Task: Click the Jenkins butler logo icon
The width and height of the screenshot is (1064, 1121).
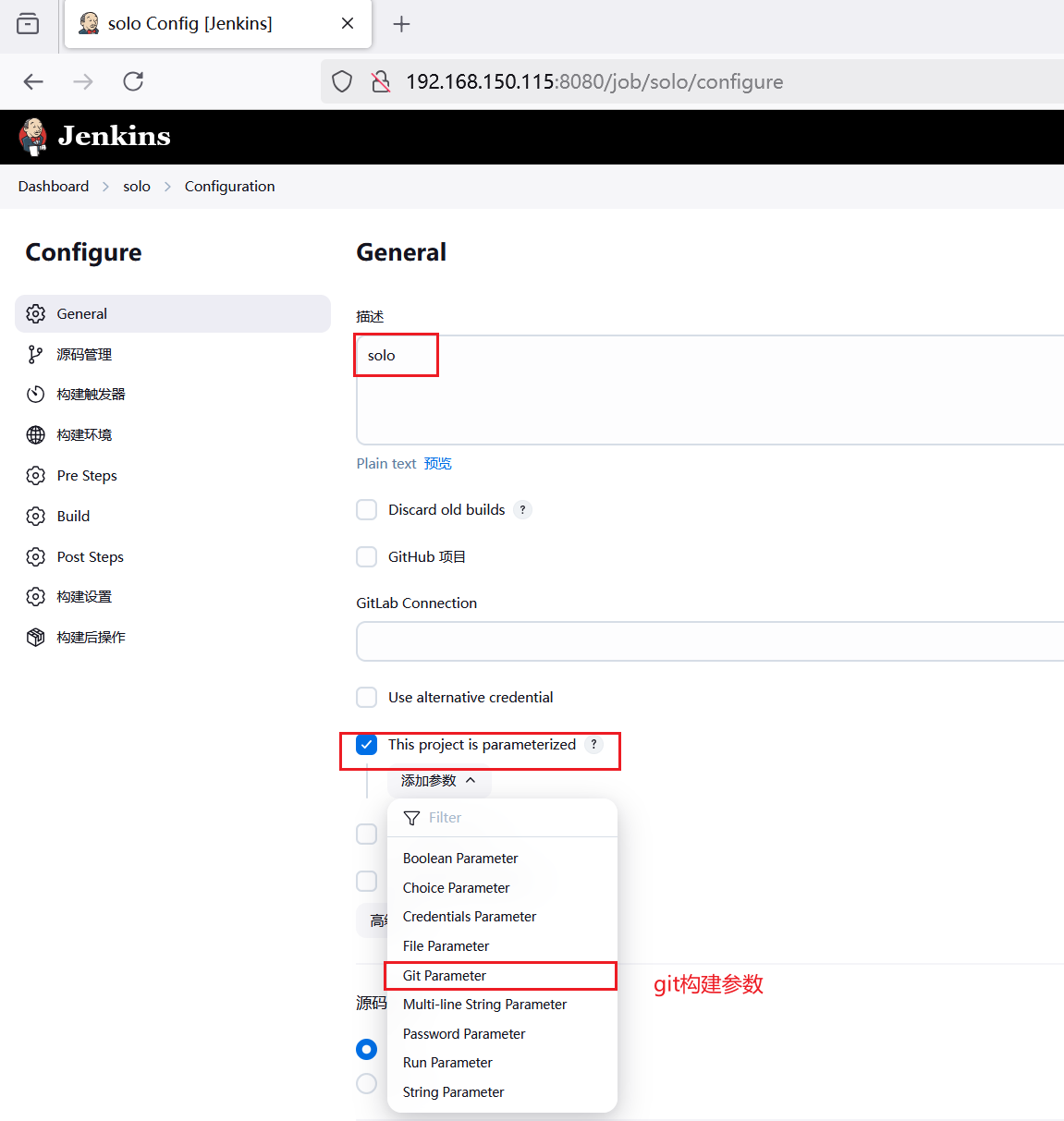Action: point(33,137)
